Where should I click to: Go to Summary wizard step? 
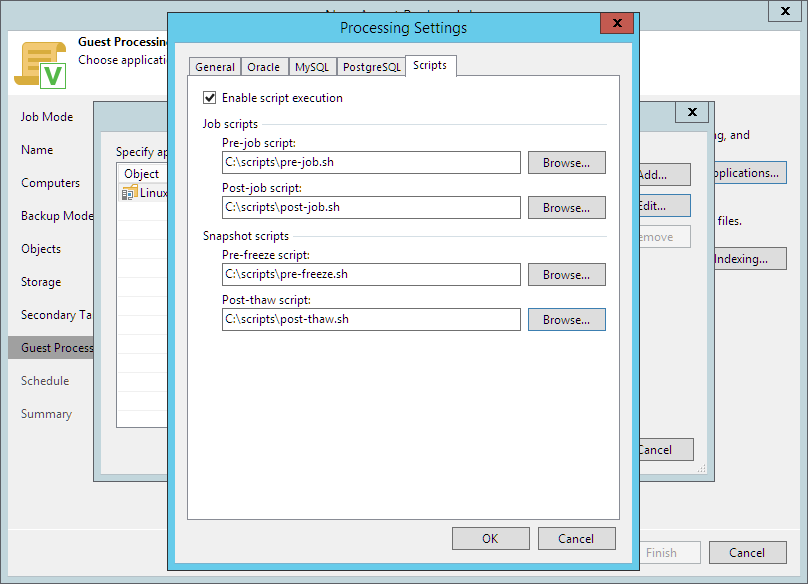click(x=46, y=414)
